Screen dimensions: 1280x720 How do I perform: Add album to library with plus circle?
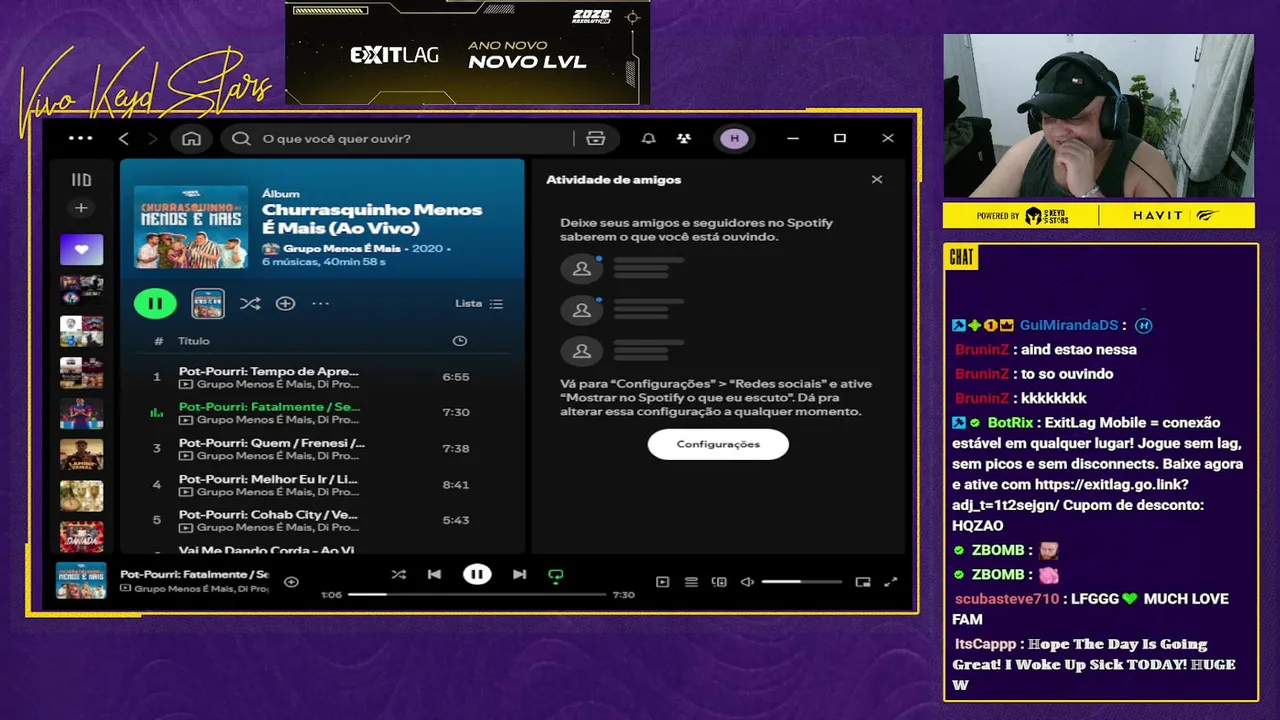285,303
